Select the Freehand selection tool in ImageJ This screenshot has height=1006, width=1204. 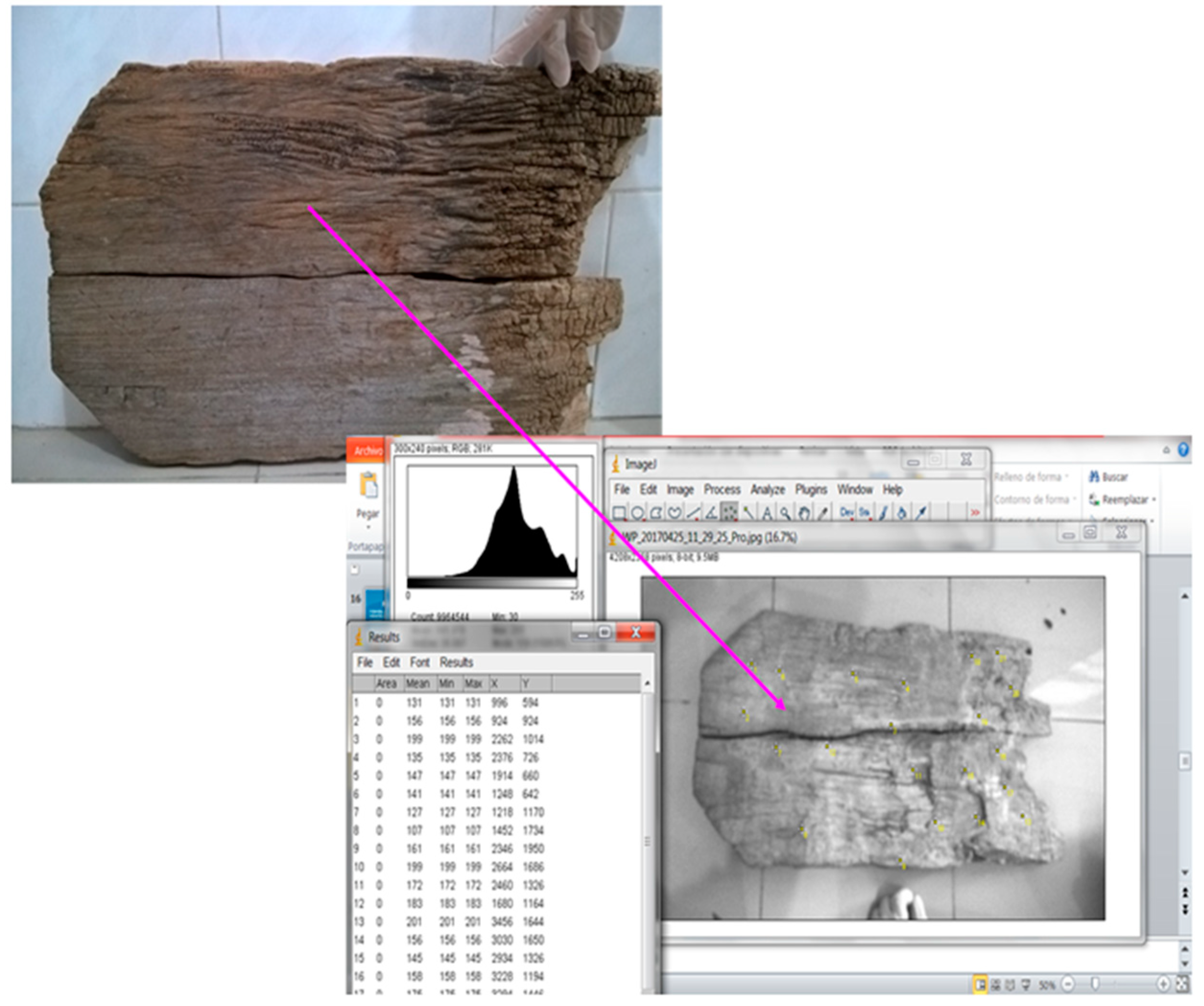pyautogui.click(x=674, y=513)
